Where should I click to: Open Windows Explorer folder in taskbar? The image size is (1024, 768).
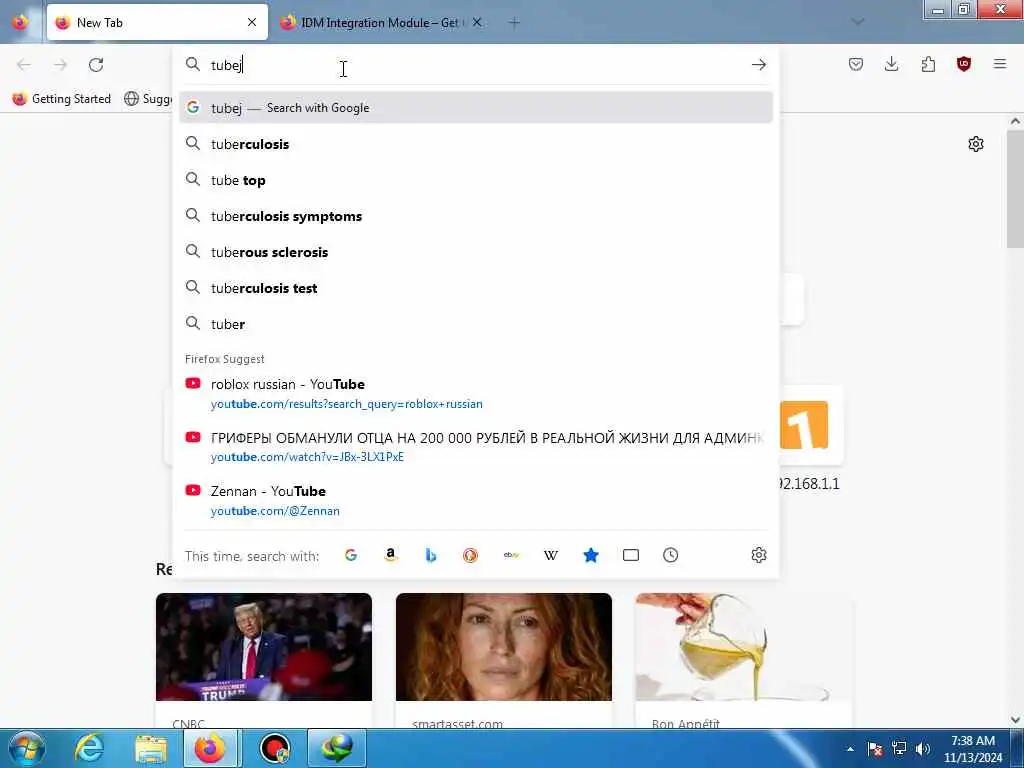151,748
